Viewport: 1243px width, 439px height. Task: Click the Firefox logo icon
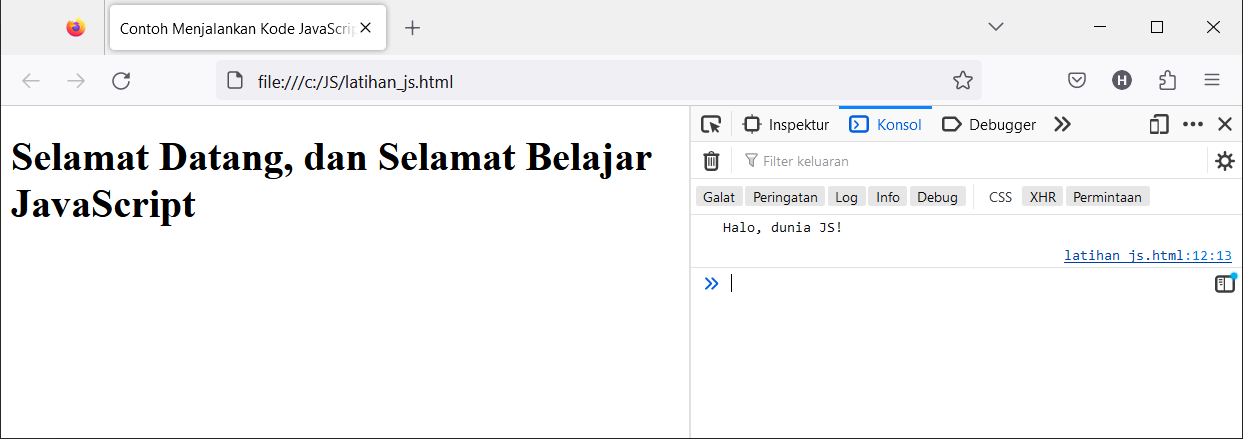pos(76,28)
